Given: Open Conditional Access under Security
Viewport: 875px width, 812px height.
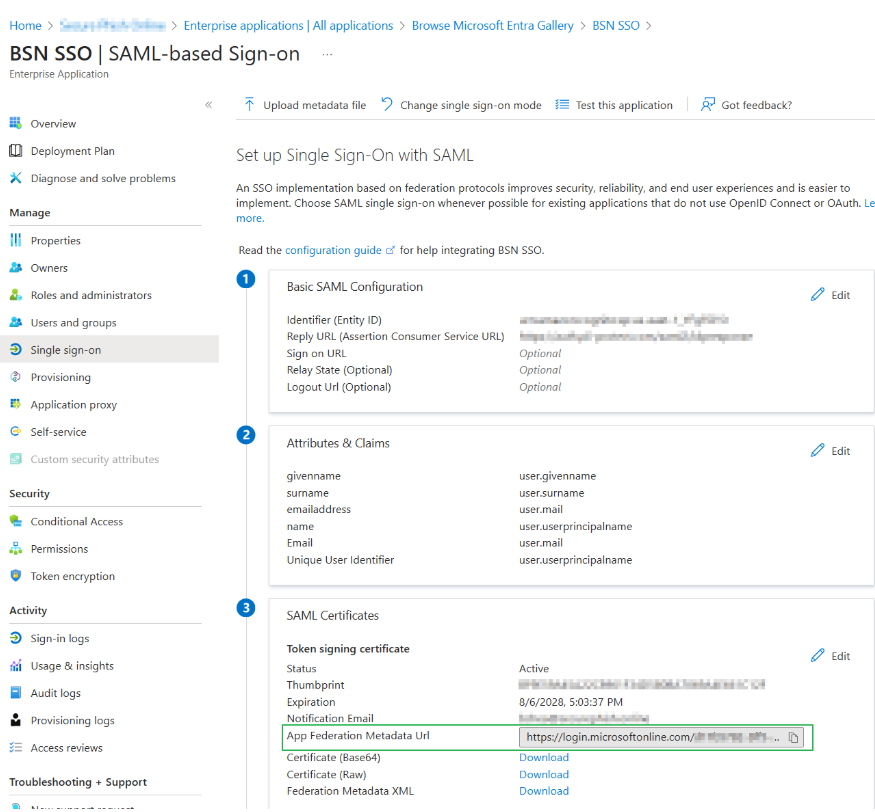Looking at the screenshot, I should tap(76, 521).
